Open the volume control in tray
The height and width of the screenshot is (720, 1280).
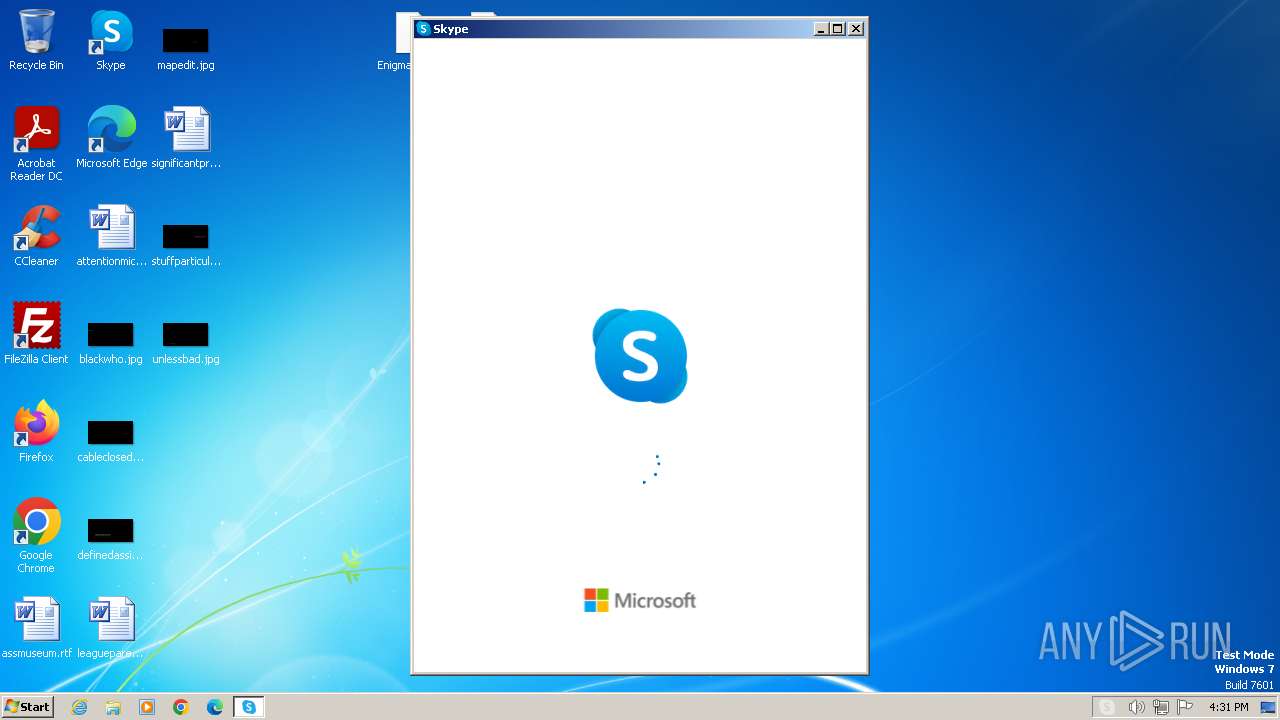pyautogui.click(x=1136, y=707)
